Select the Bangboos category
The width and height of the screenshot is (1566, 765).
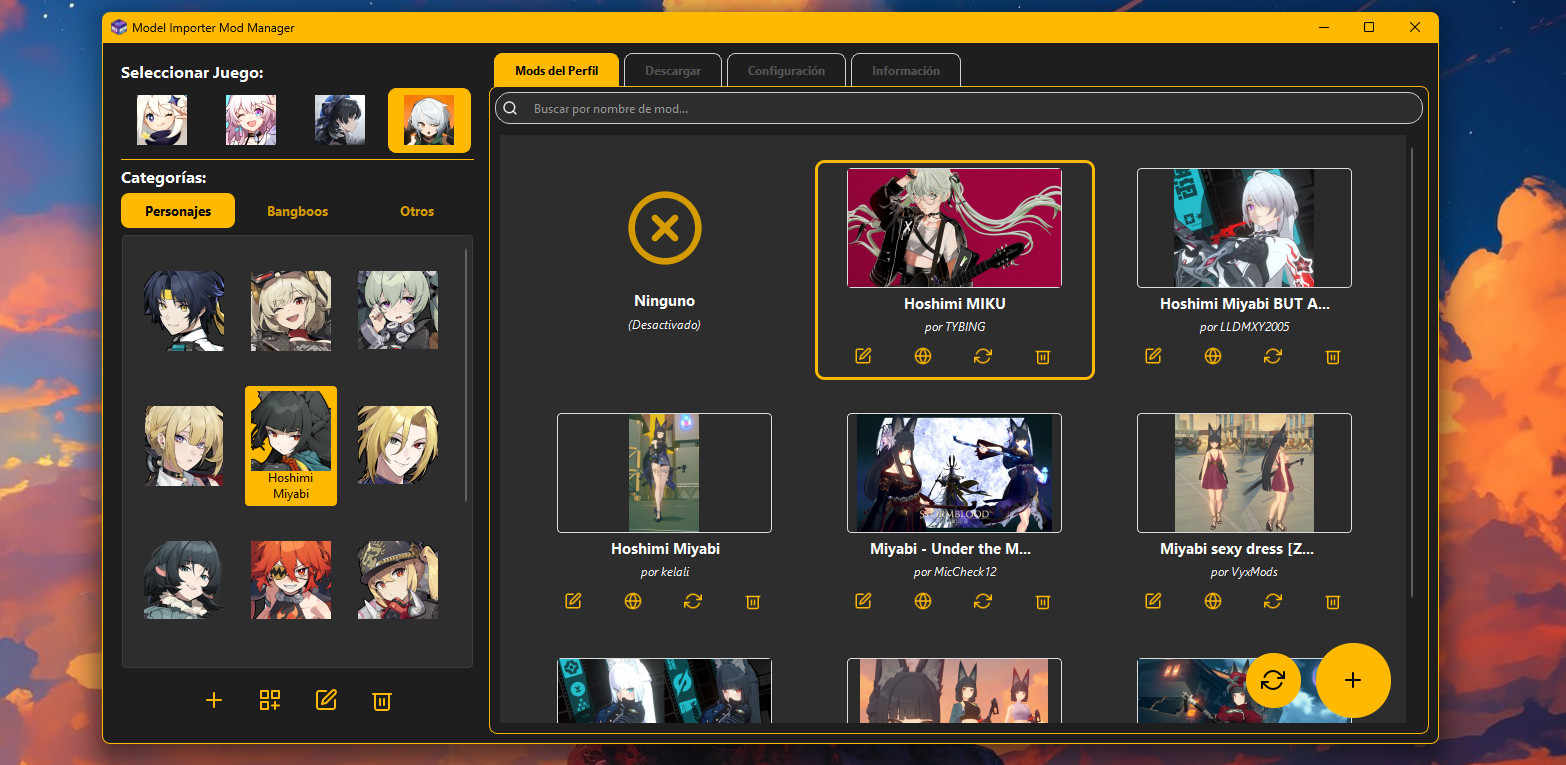click(297, 211)
